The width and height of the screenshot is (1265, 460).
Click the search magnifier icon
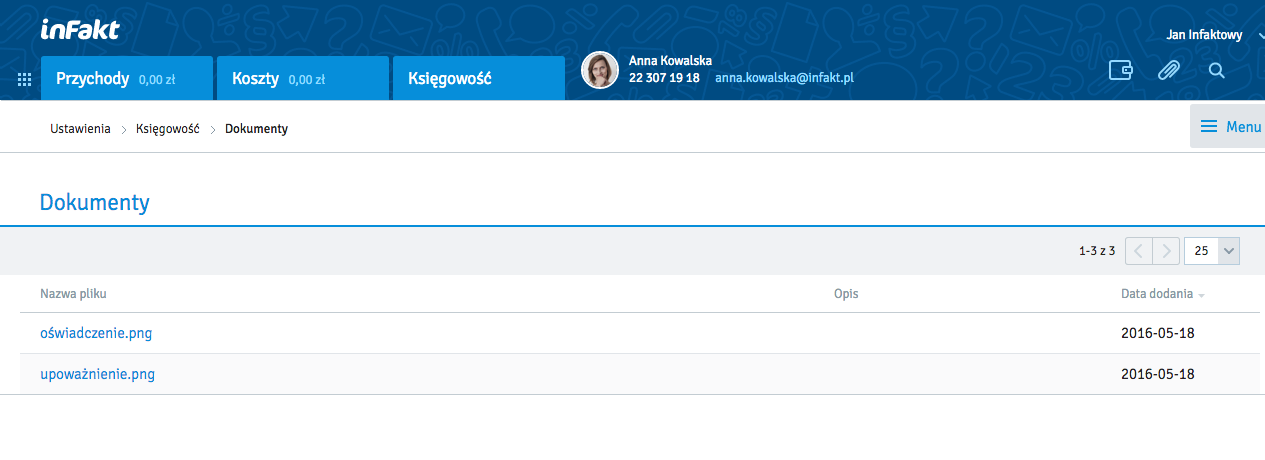click(x=1216, y=70)
